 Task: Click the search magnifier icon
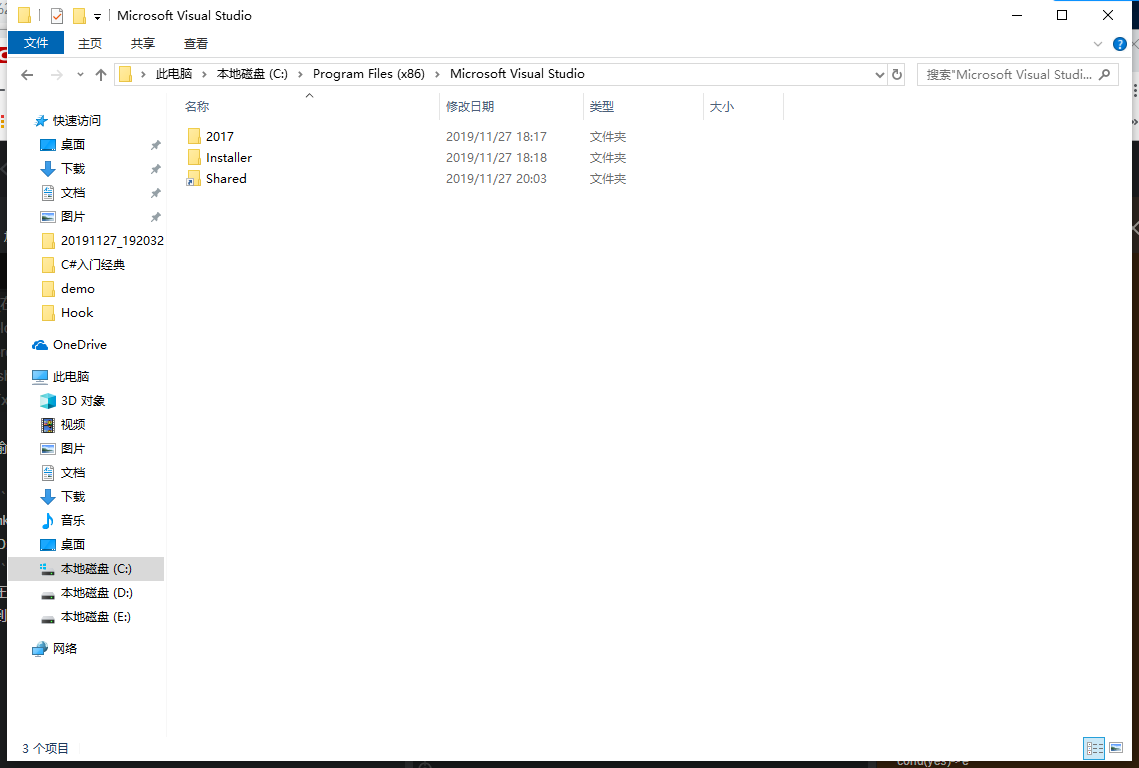pyautogui.click(x=1105, y=74)
